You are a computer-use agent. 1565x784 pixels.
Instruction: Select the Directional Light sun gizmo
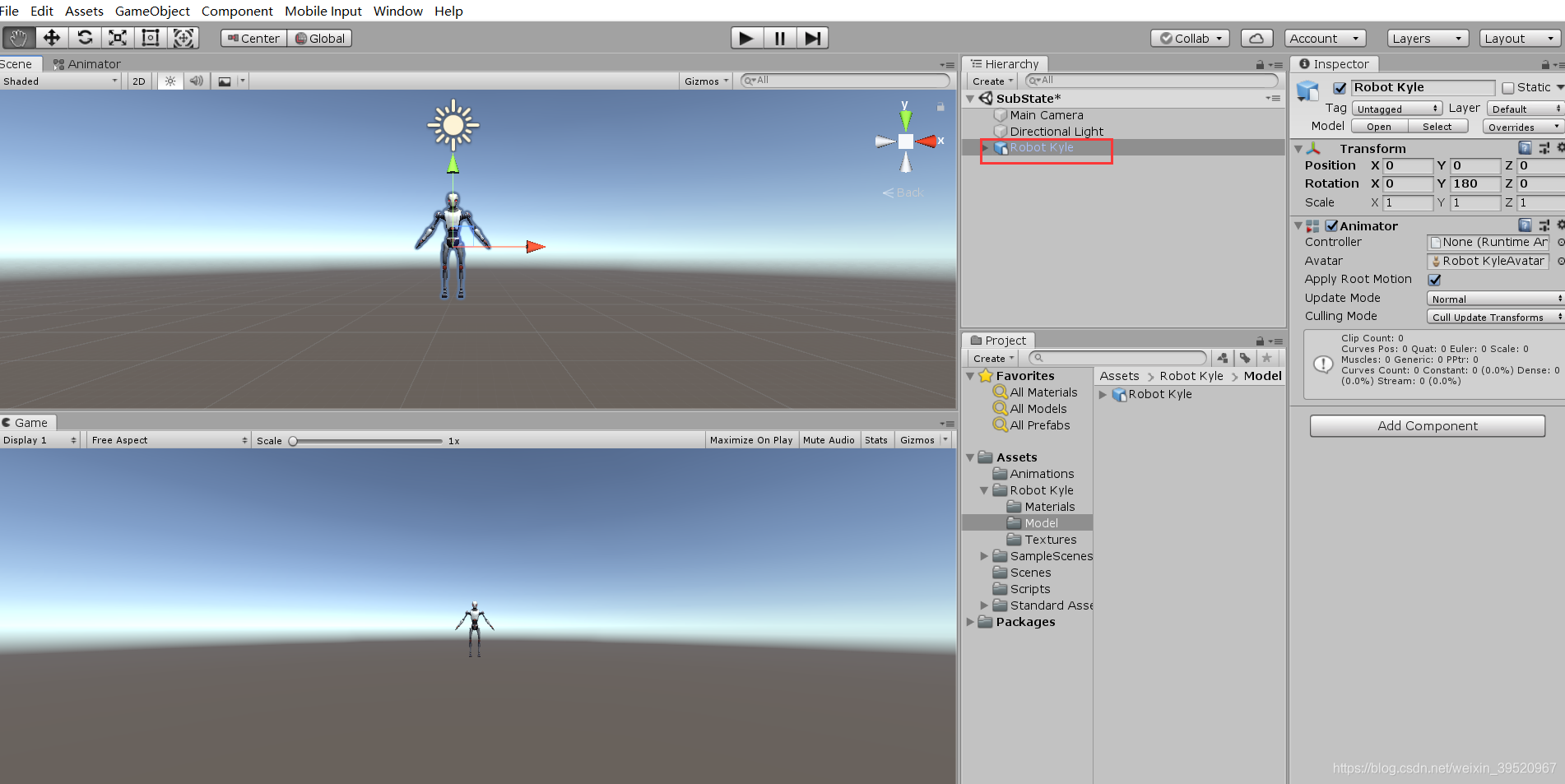[x=453, y=125]
